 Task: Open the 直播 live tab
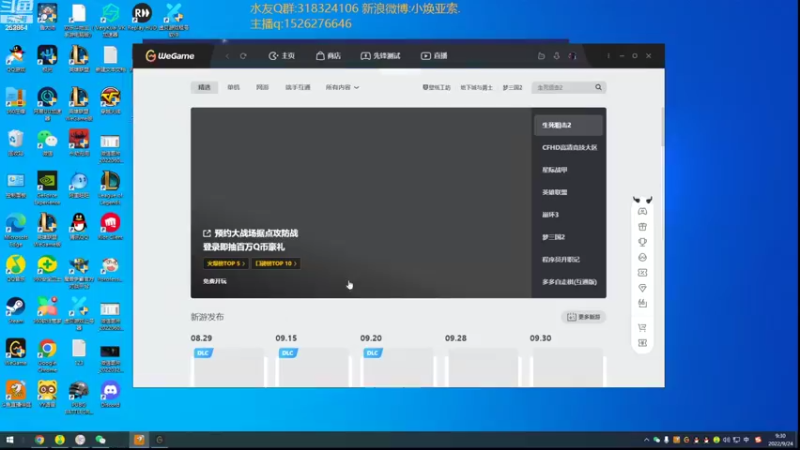pyautogui.click(x=434, y=56)
